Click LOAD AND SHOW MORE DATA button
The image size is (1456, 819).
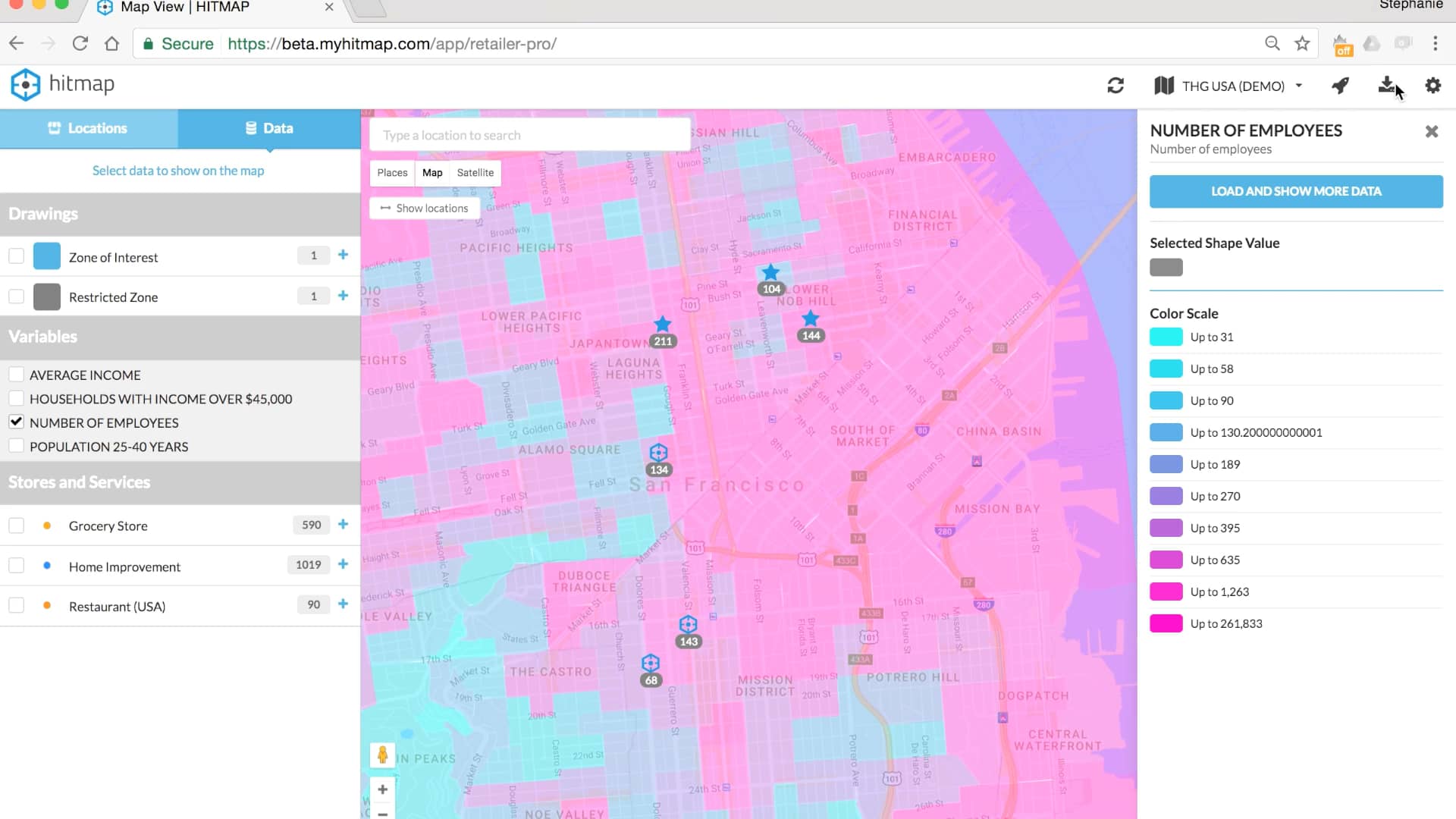click(x=1295, y=192)
